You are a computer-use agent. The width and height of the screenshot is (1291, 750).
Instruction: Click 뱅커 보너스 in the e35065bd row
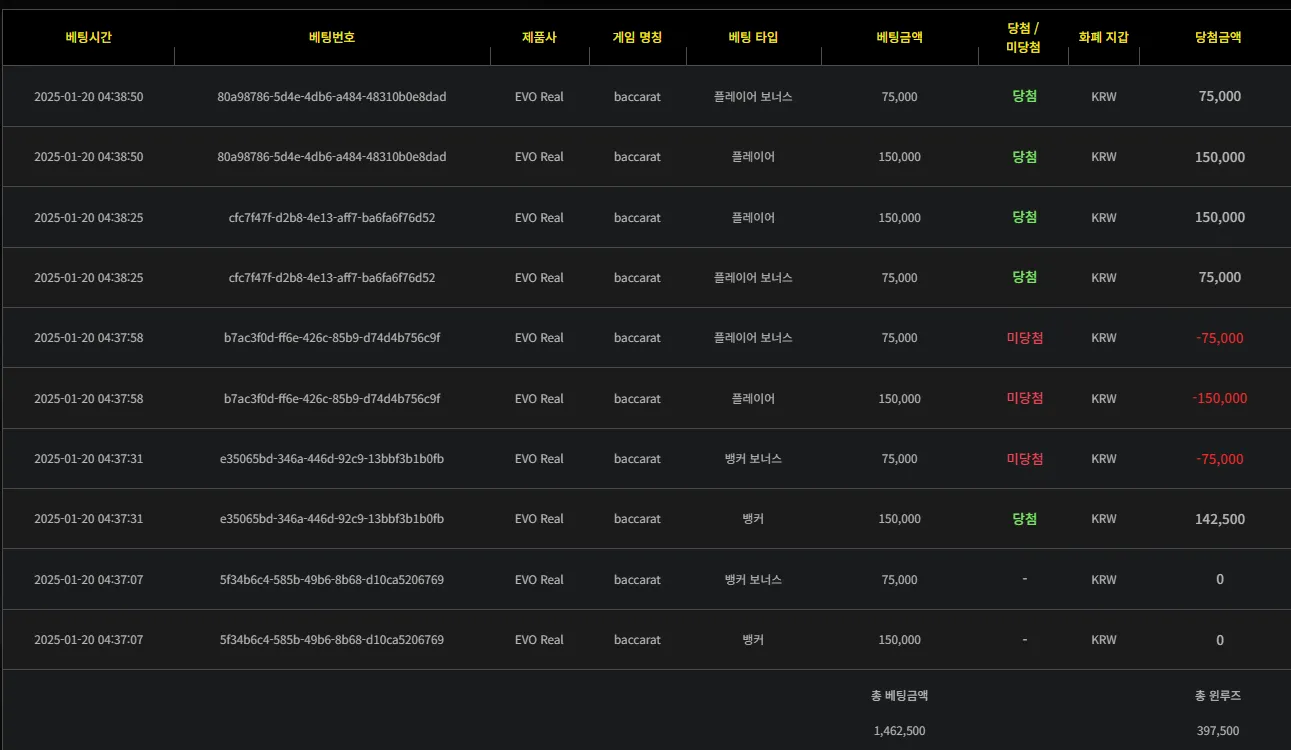[x=753, y=459]
